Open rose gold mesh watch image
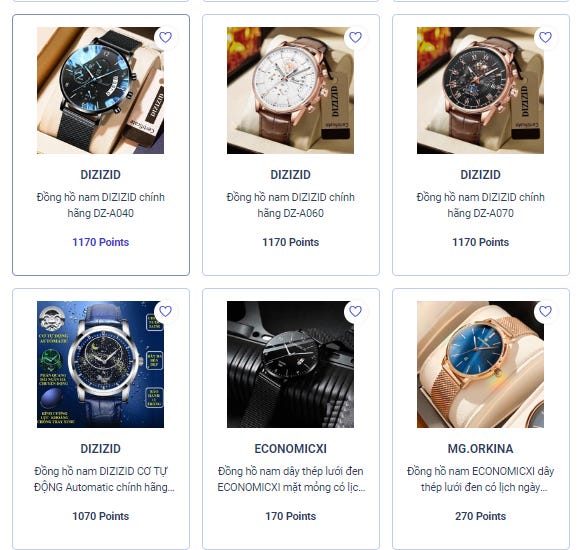The width and height of the screenshot is (579, 550). [480, 365]
